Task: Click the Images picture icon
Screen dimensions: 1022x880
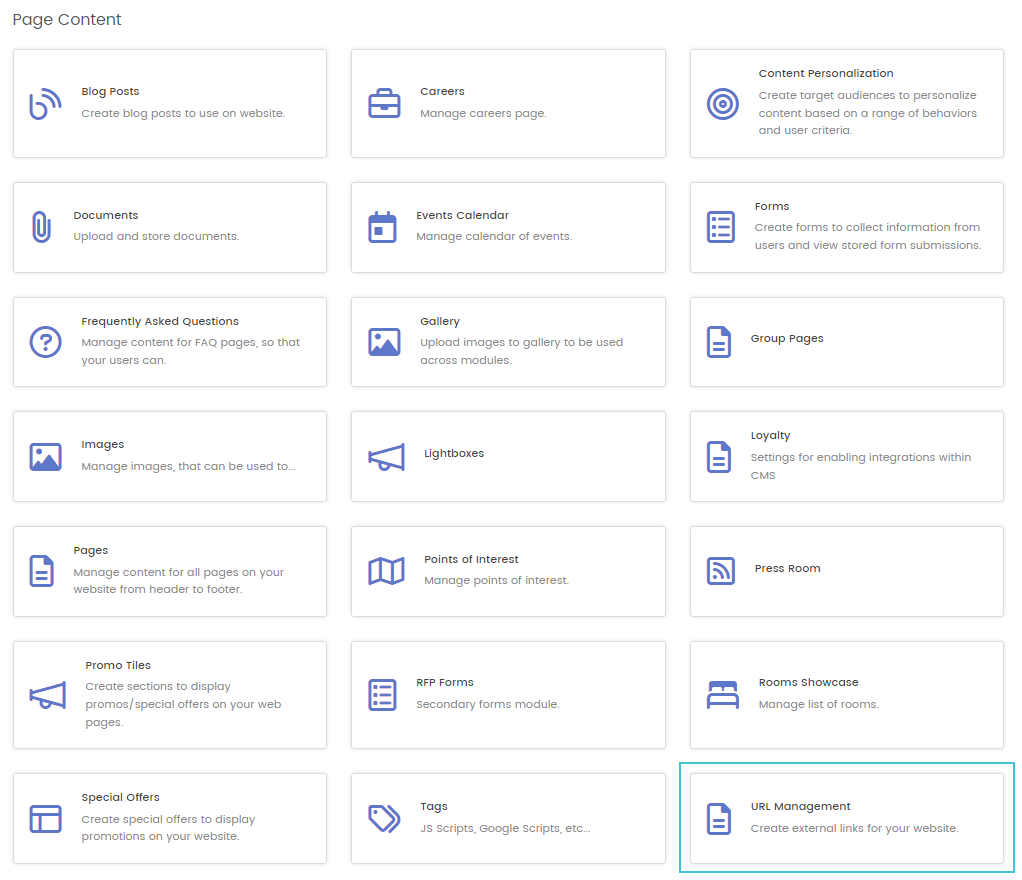Action: (46, 457)
